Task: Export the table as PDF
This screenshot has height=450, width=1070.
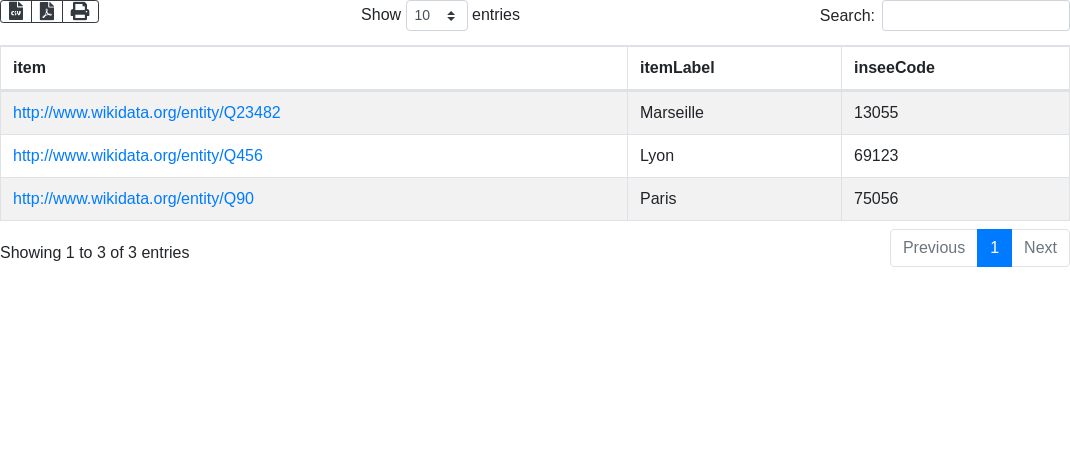Action: tap(47, 11)
